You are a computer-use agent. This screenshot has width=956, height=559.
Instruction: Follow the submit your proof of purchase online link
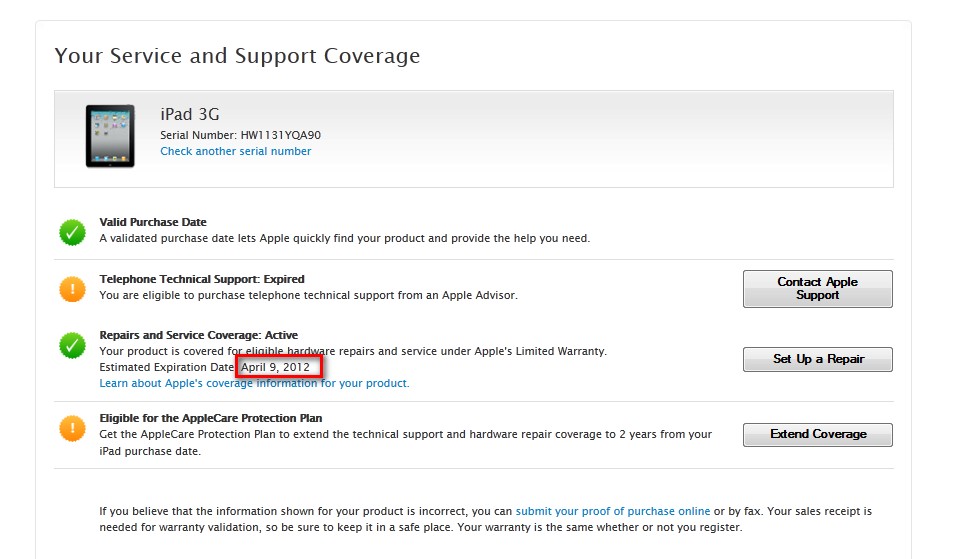(613, 511)
